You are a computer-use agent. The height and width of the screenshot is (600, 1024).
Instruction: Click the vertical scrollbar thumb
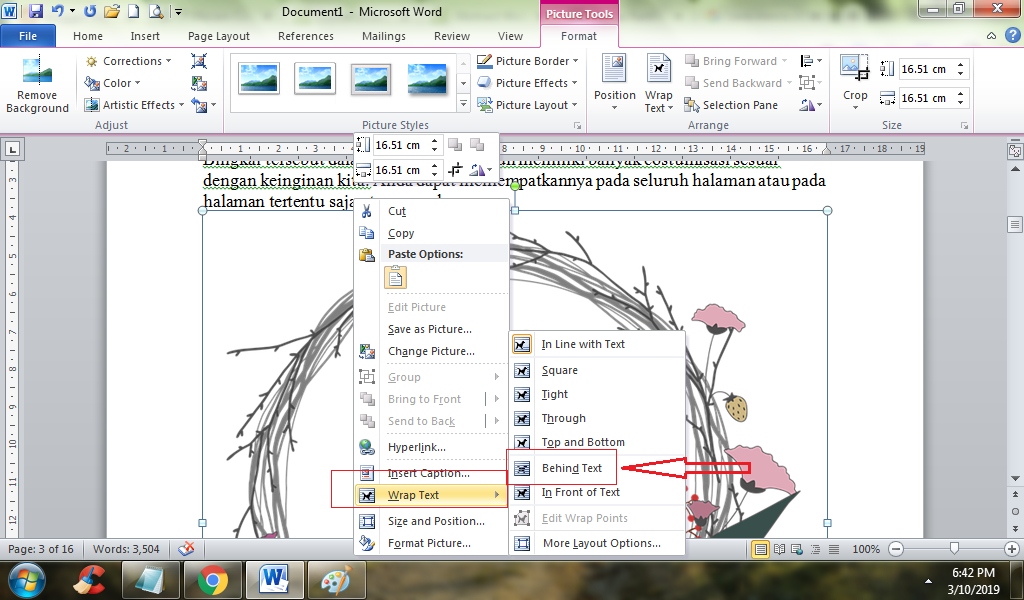[x=1015, y=225]
